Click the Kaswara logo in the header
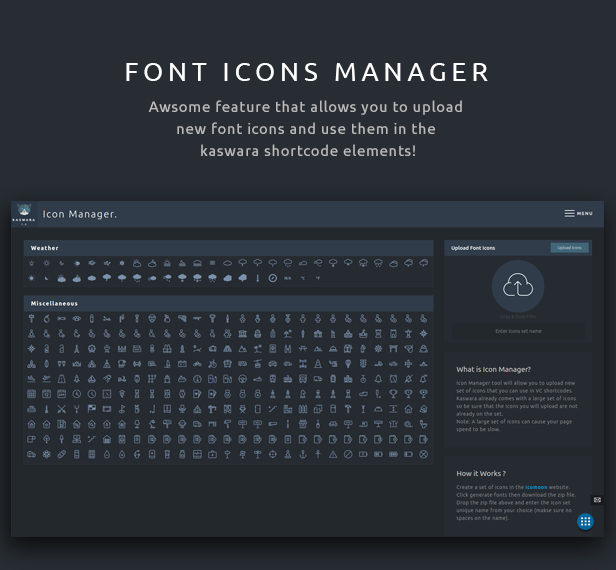The image size is (616, 570). 24,214
